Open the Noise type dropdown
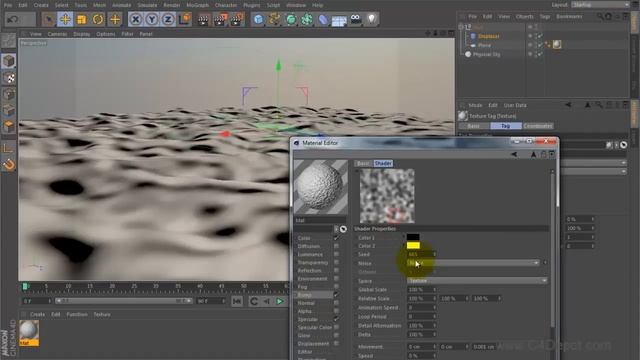640x360 pixels. click(473, 263)
